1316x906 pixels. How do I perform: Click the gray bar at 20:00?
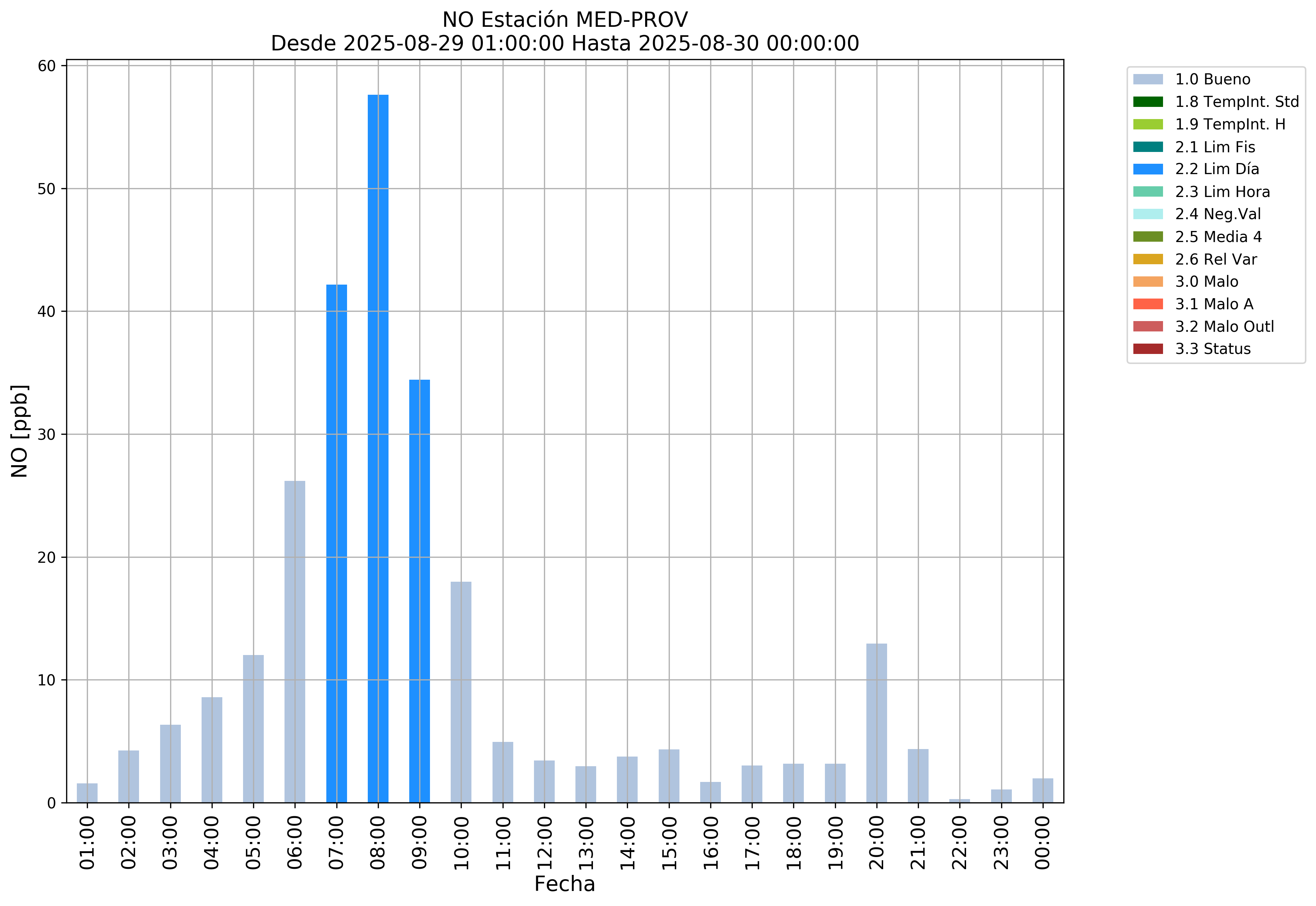[877, 723]
